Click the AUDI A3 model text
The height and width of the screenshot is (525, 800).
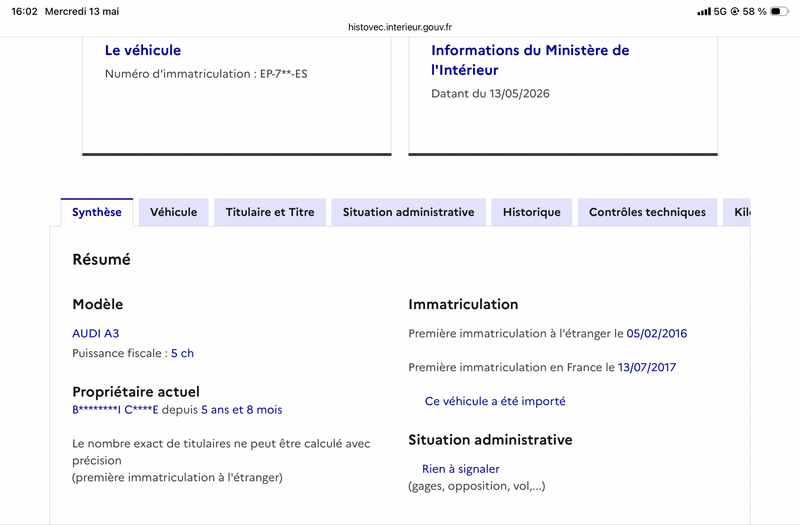(95, 334)
